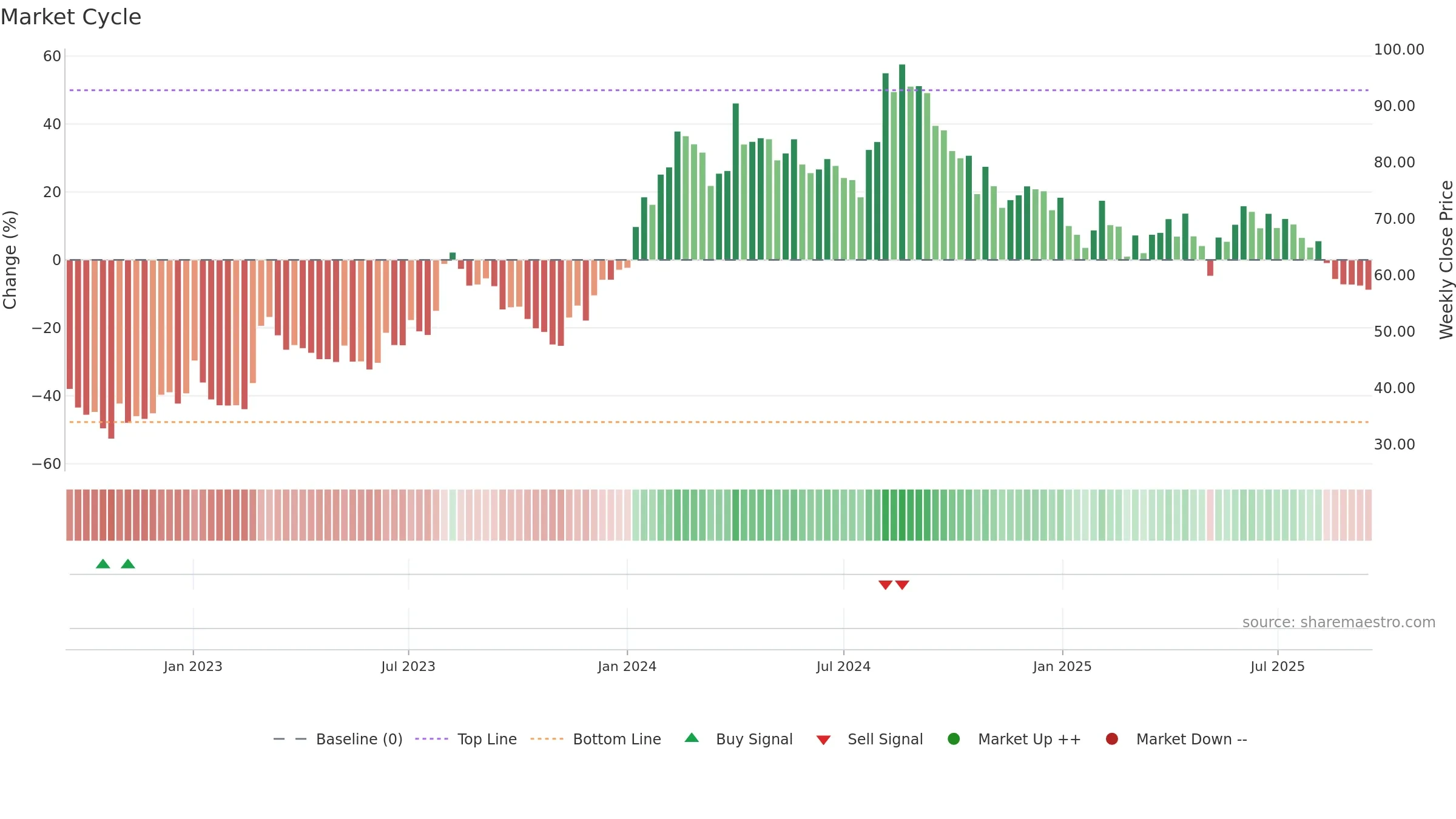Click the small green bar near Aug 2023
The height and width of the screenshot is (819, 1456).
pyautogui.click(x=453, y=256)
